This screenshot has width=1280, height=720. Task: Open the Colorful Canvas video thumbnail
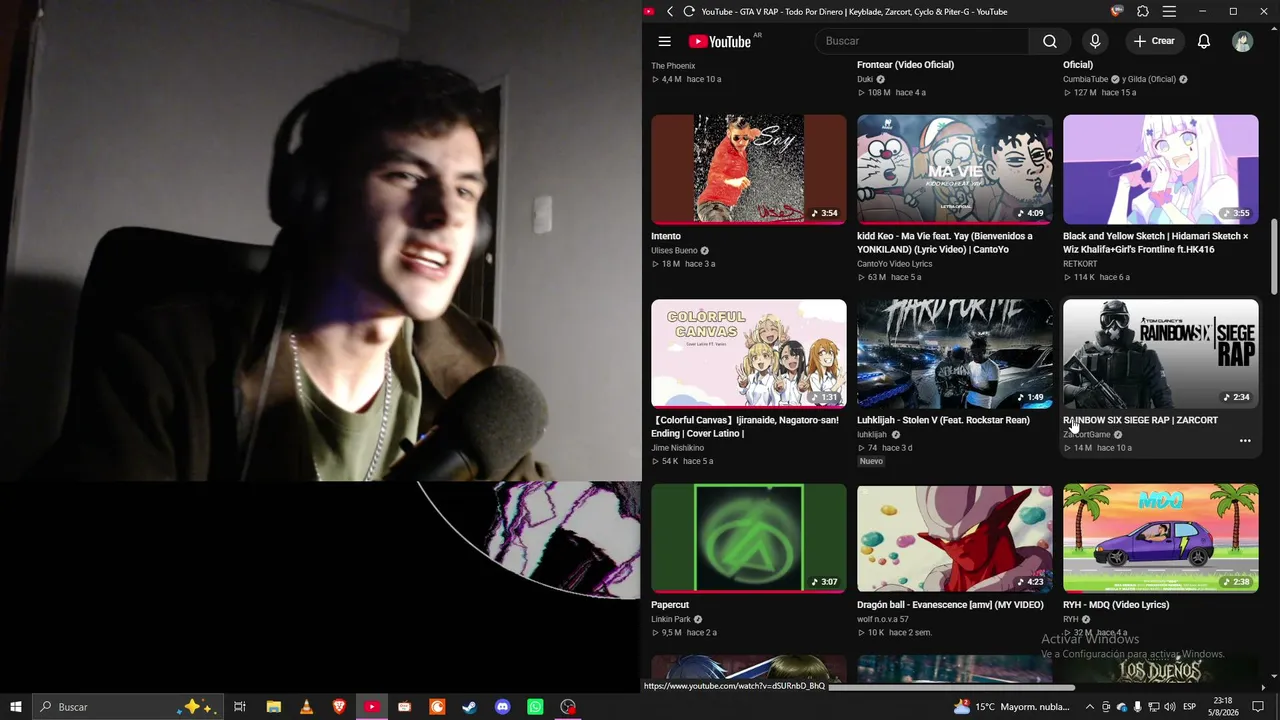coord(749,354)
